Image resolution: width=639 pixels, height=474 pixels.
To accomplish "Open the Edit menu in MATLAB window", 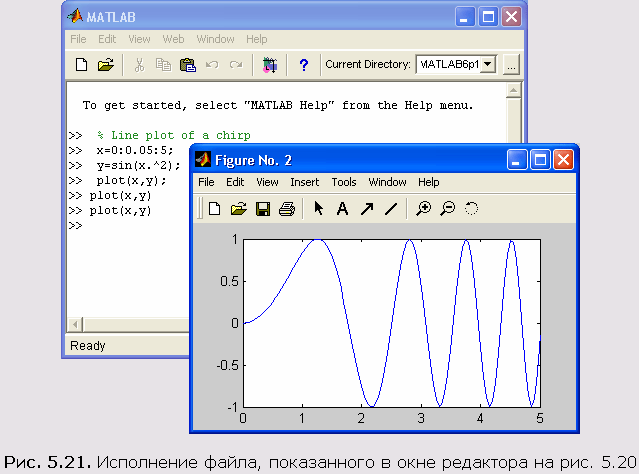I will [107, 39].
